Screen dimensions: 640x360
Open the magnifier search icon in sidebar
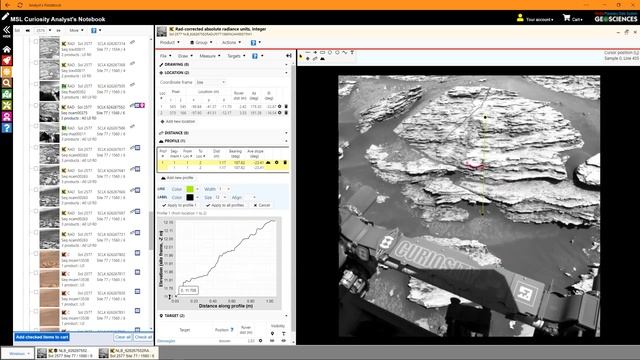click(7, 83)
